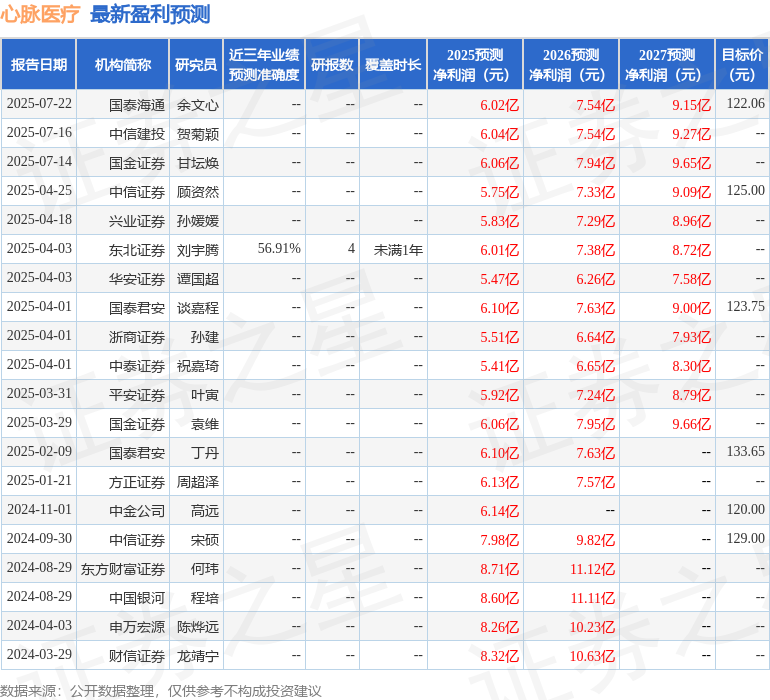Click the 机构简称 column header
The image size is (770, 700).
(x=123, y=65)
